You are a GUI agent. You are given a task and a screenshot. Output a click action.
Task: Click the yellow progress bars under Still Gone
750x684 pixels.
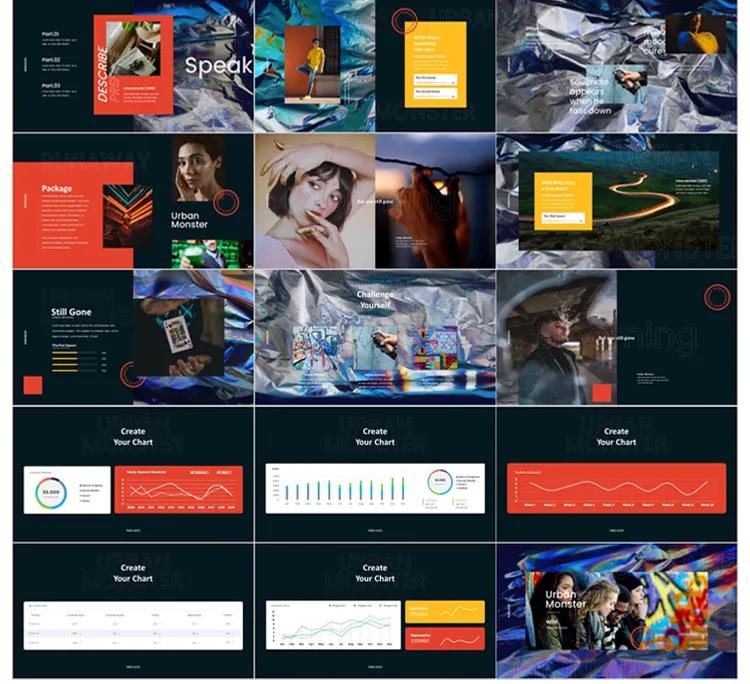point(74,362)
